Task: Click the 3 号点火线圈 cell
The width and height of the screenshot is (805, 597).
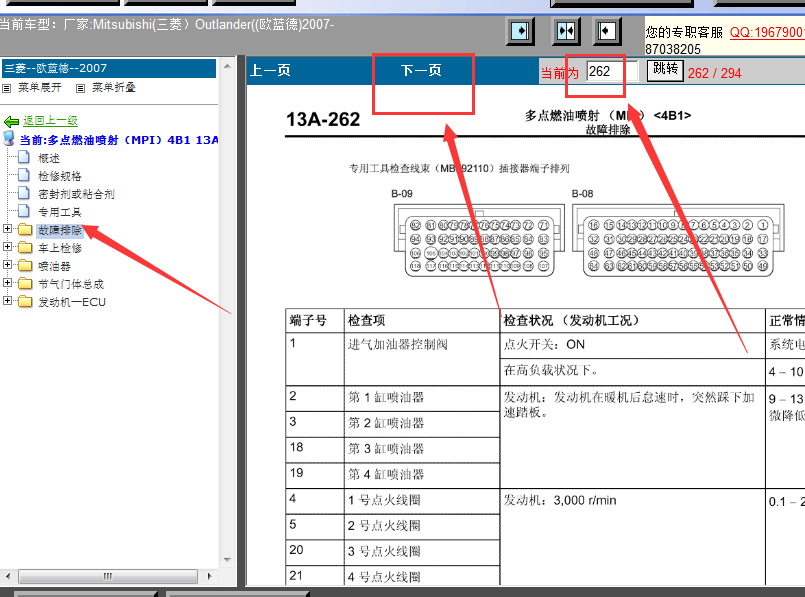Action: click(x=421, y=552)
